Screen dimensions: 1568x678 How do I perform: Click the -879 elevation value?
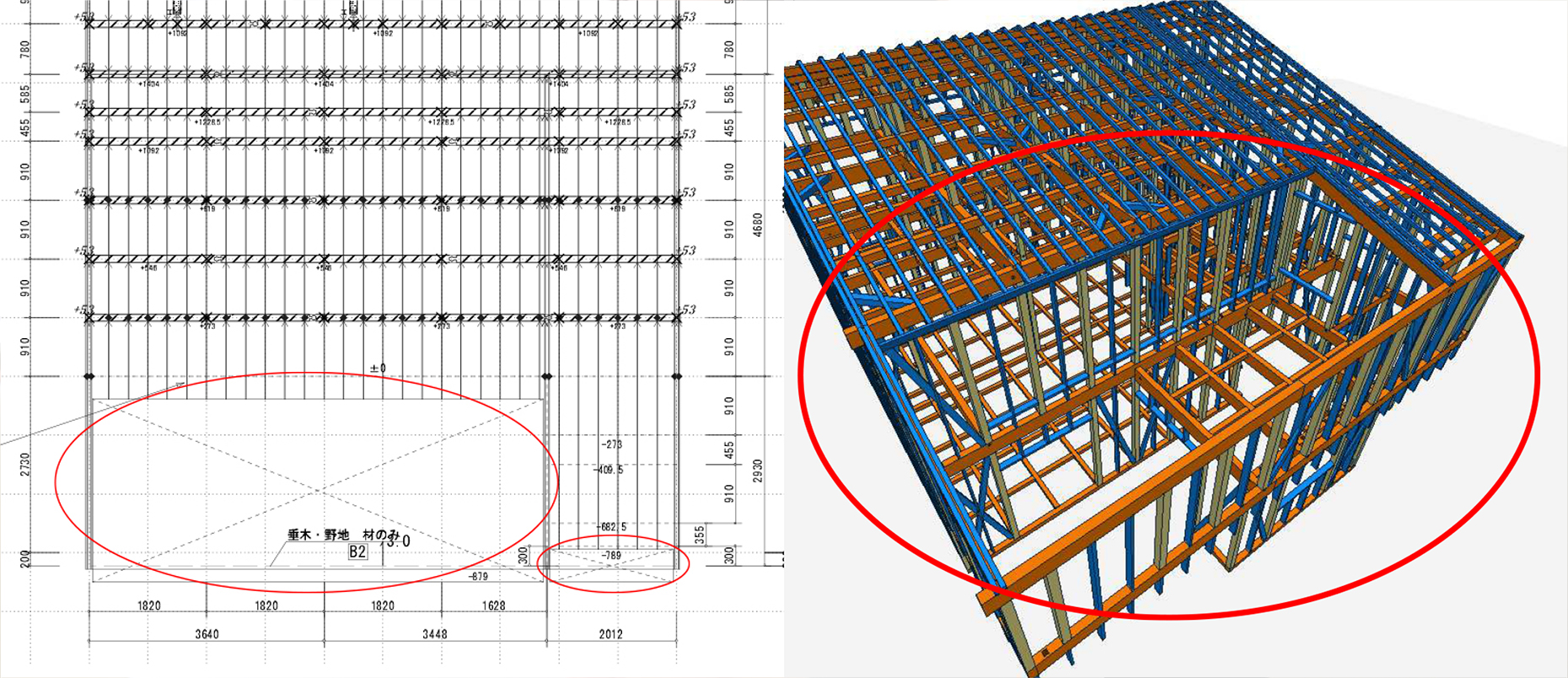tap(478, 577)
